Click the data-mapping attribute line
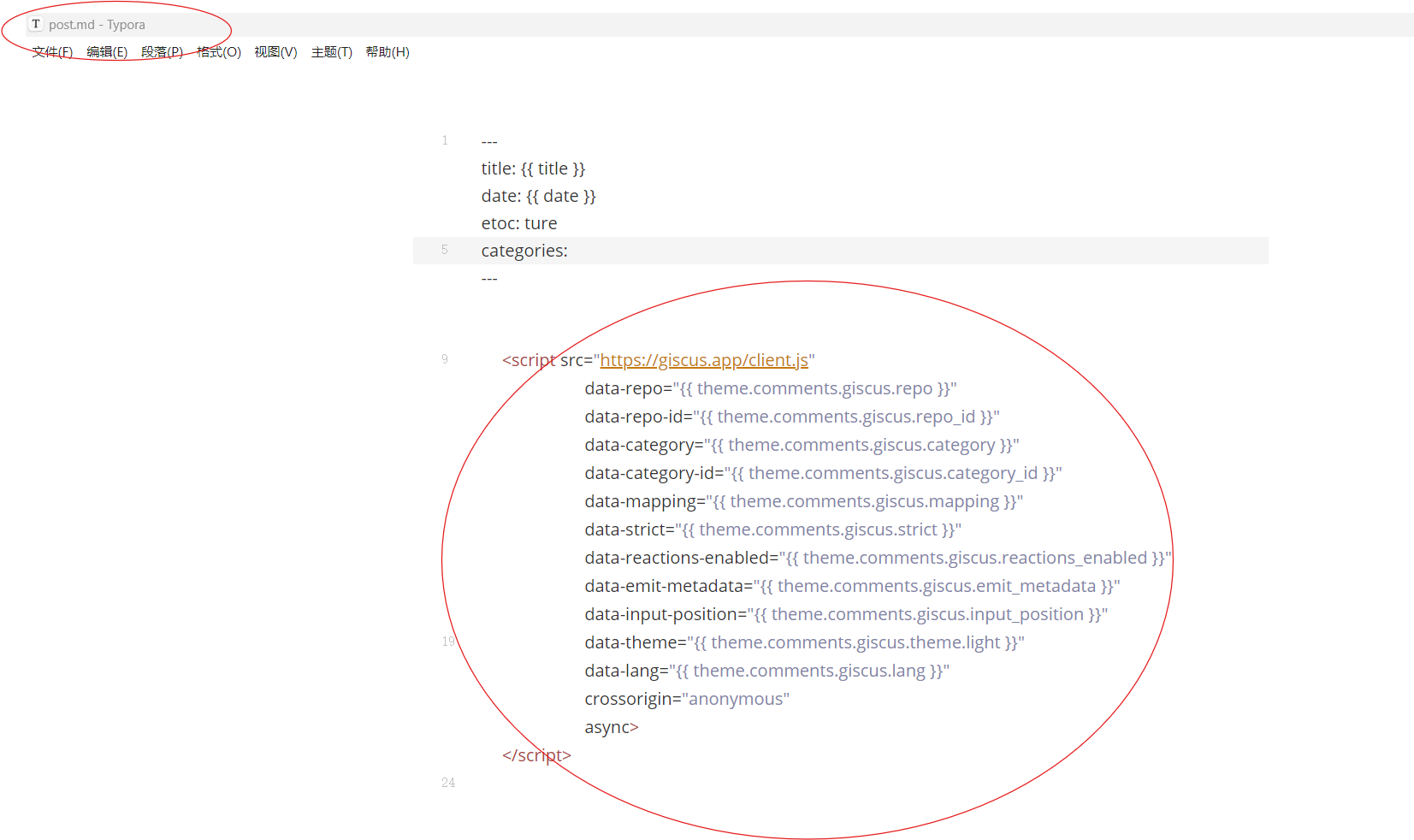This screenshot has width=1414, height=840. click(803, 501)
